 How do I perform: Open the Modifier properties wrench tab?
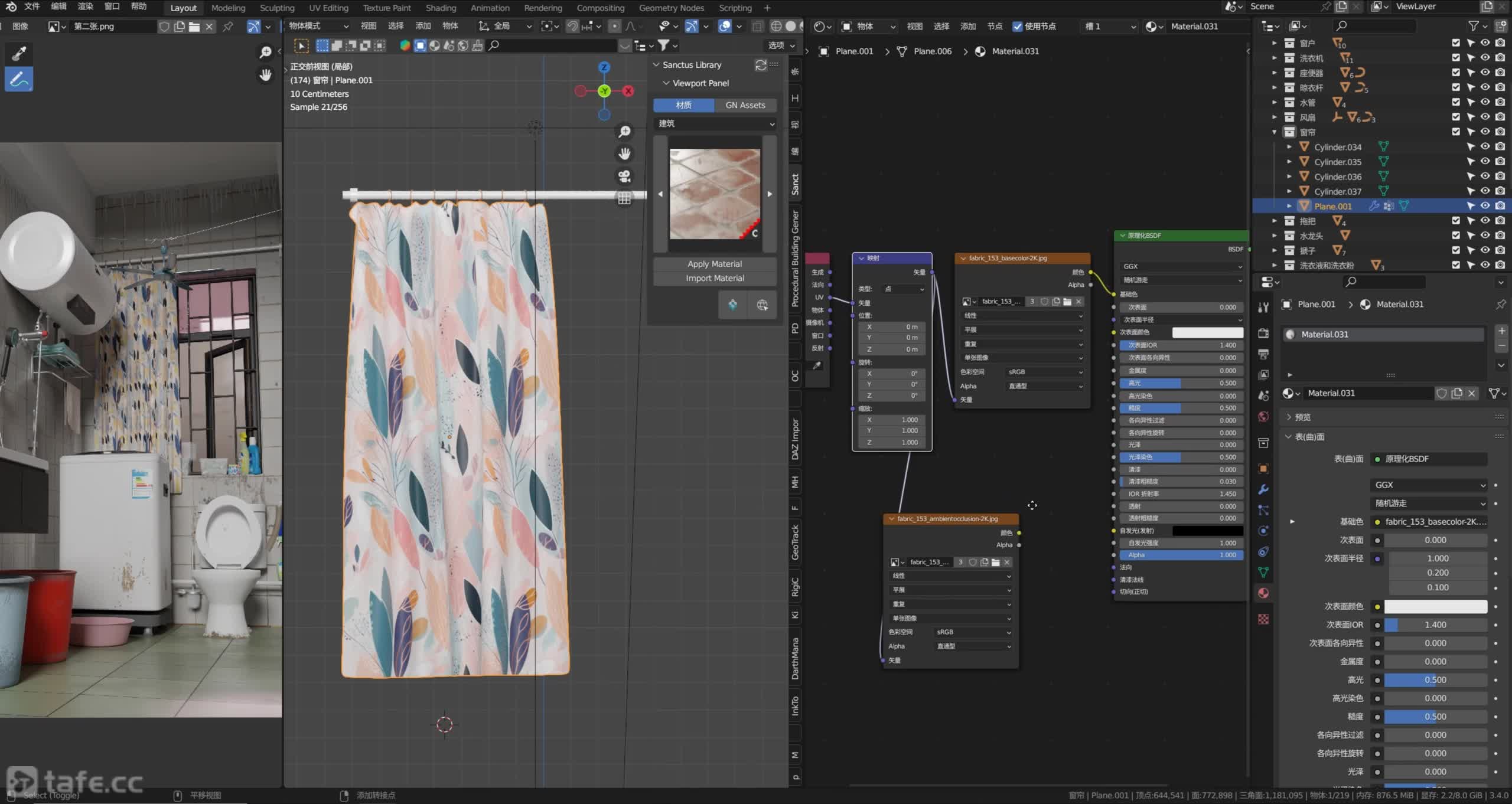point(1263,489)
